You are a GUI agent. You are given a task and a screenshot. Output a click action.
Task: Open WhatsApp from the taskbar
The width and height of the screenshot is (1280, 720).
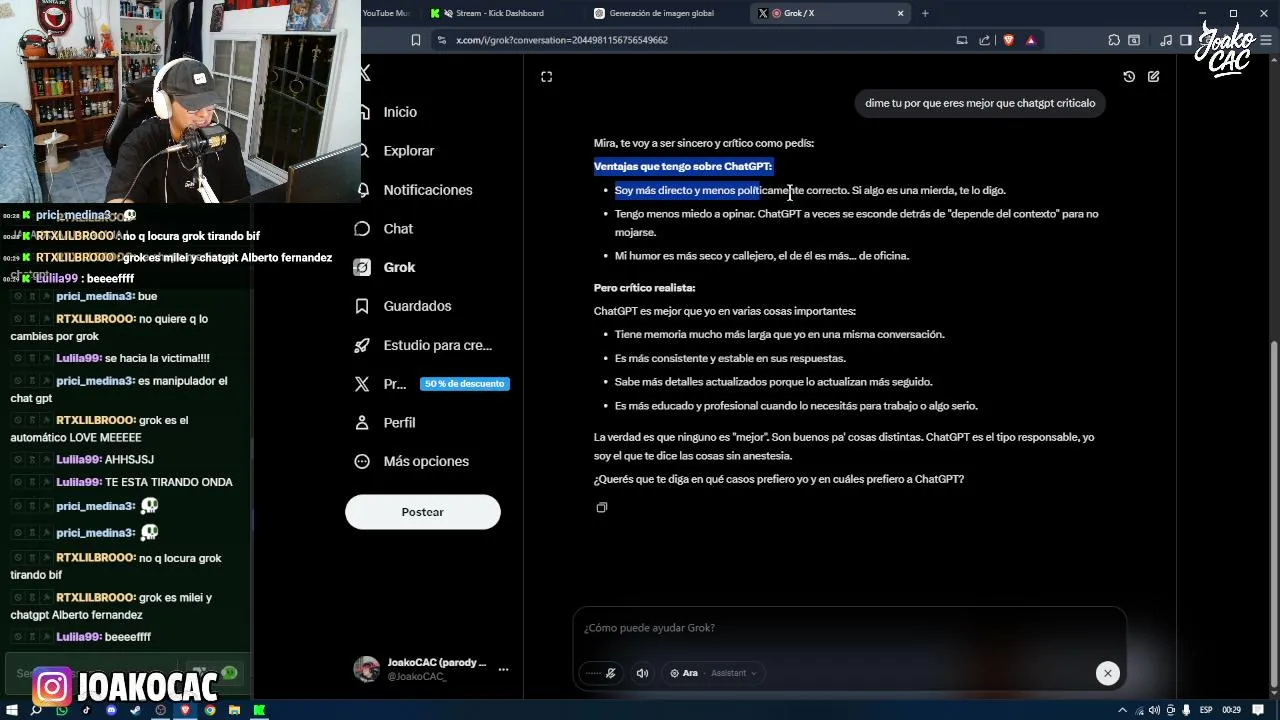[62, 710]
